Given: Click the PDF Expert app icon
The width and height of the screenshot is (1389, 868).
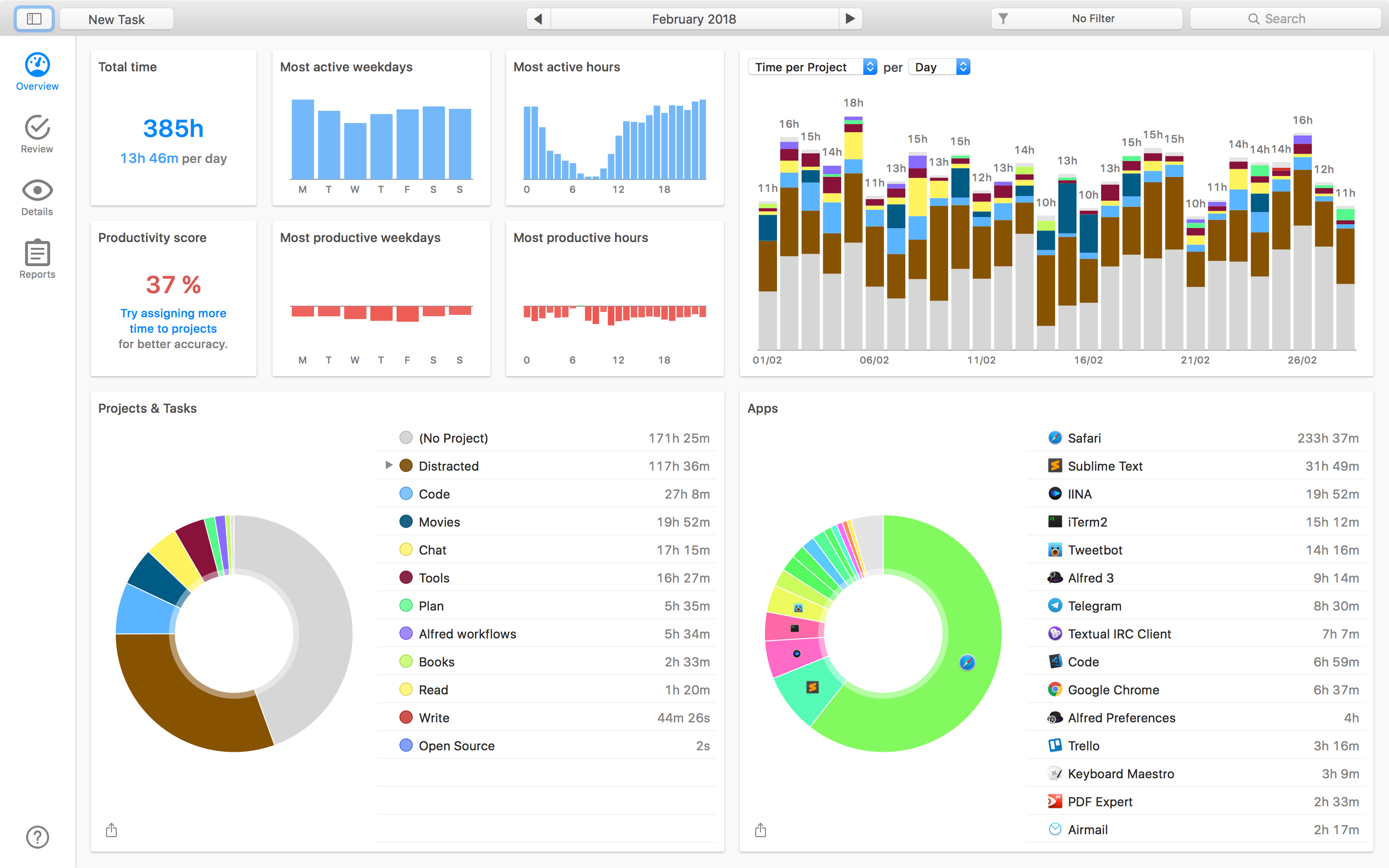Looking at the screenshot, I should (1055, 801).
